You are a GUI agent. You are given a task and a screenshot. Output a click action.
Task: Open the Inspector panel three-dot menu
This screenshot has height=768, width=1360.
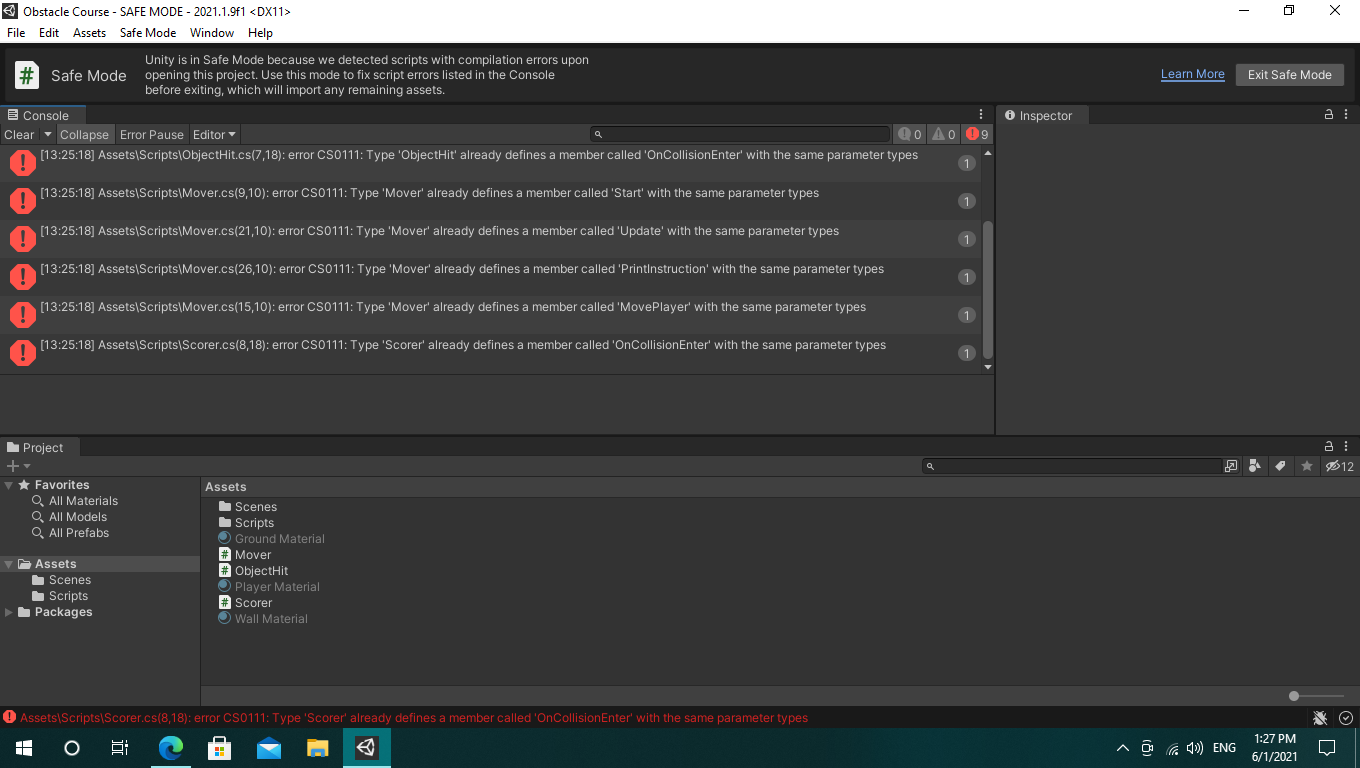(x=1347, y=115)
